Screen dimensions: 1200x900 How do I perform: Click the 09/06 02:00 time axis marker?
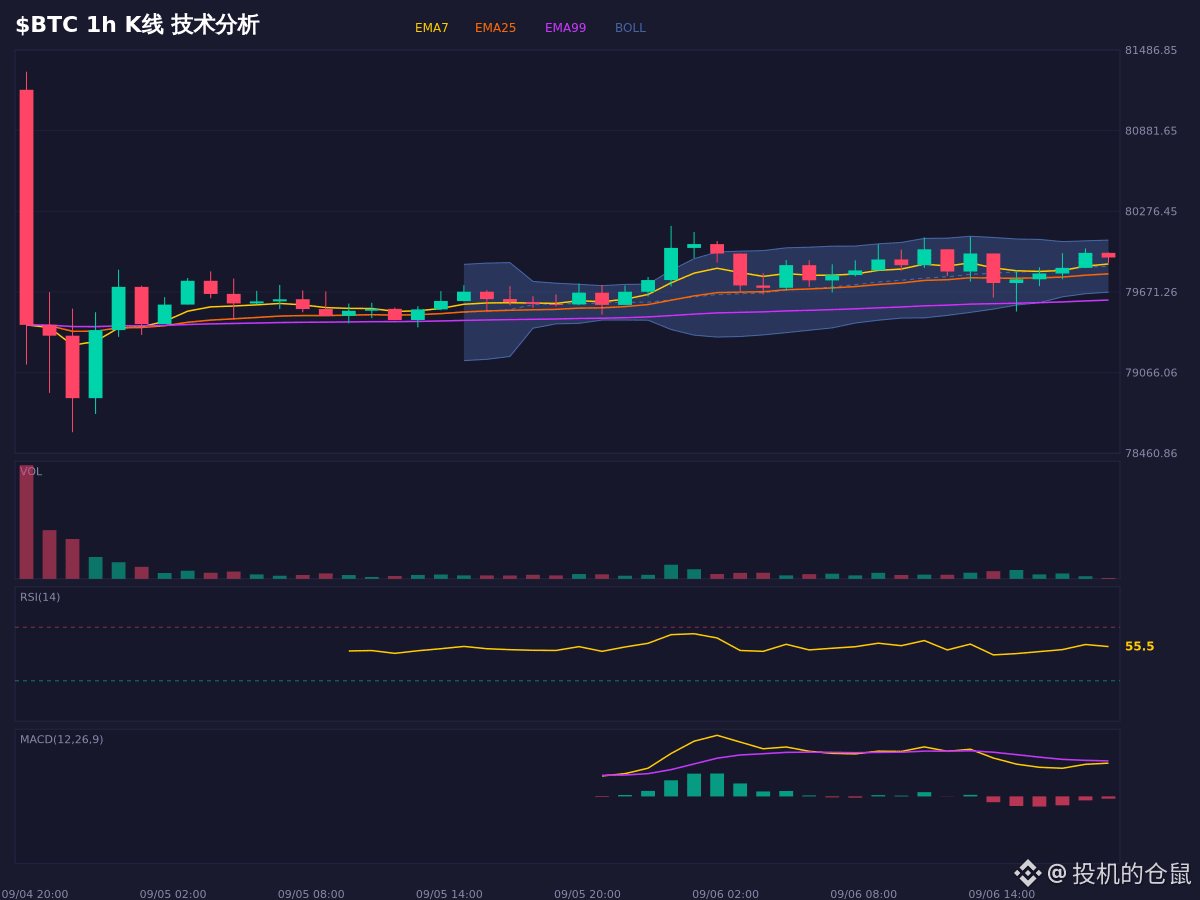(x=725, y=894)
